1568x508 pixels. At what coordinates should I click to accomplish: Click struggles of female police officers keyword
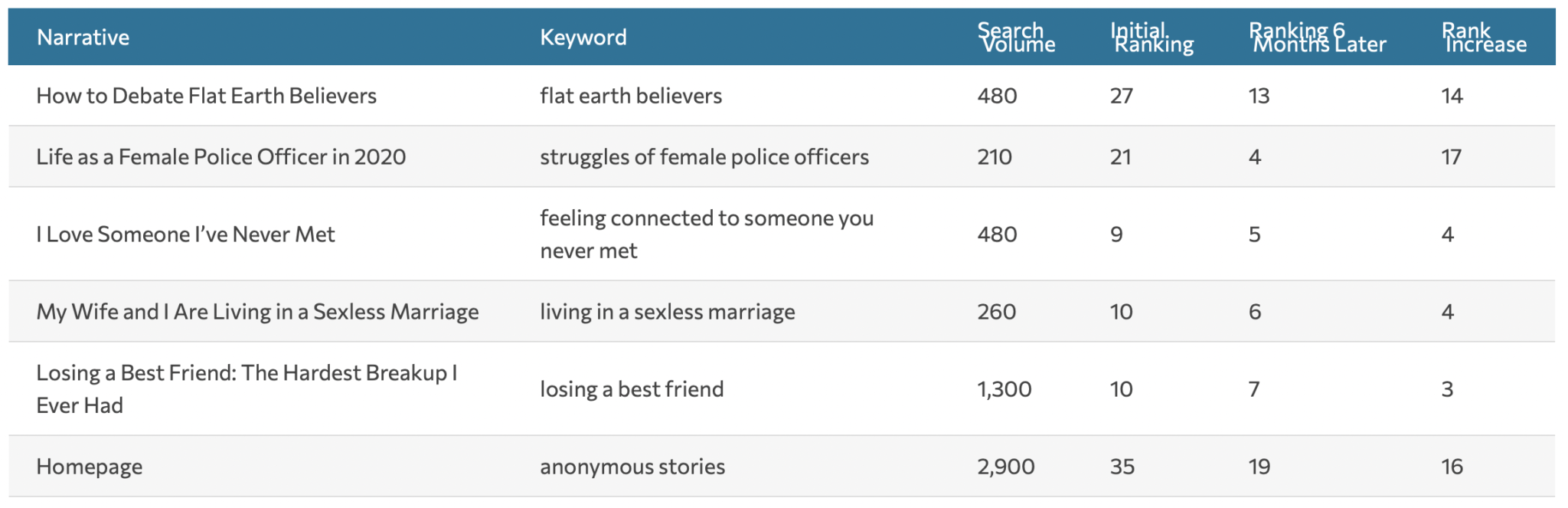pyautogui.click(x=704, y=157)
